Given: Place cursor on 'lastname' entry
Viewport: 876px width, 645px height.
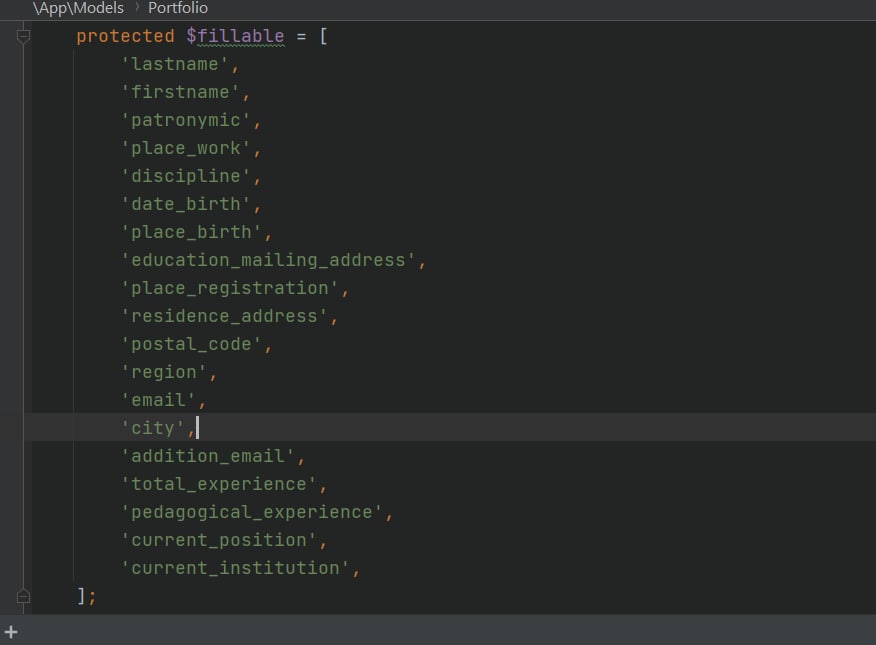Looking at the screenshot, I should pyautogui.click(x=175, y=64).
